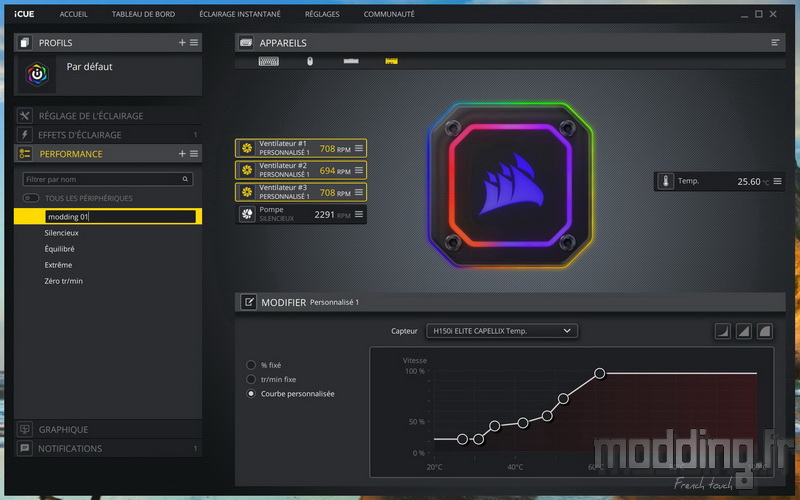Image resolution: width=800 pixels, height=500 pixels.
Task: Apply the extreme curve preset shape
Action: click(x=765, y=331)
